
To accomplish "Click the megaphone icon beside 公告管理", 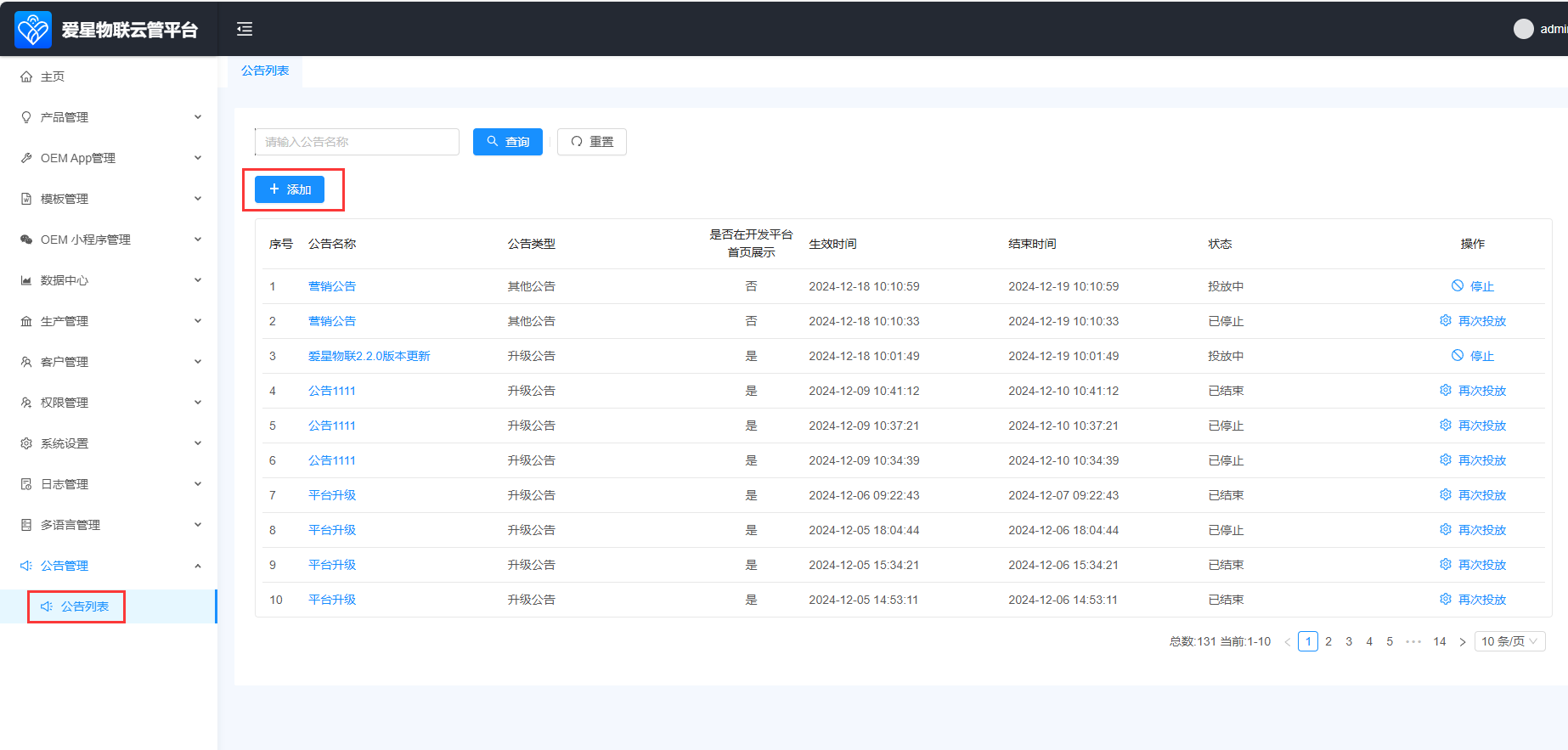I will tap(26, 566).
